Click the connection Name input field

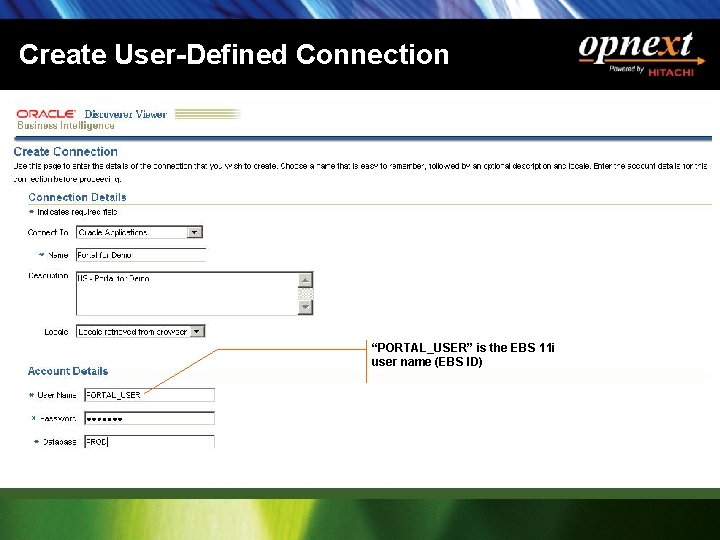click(141, 255)
